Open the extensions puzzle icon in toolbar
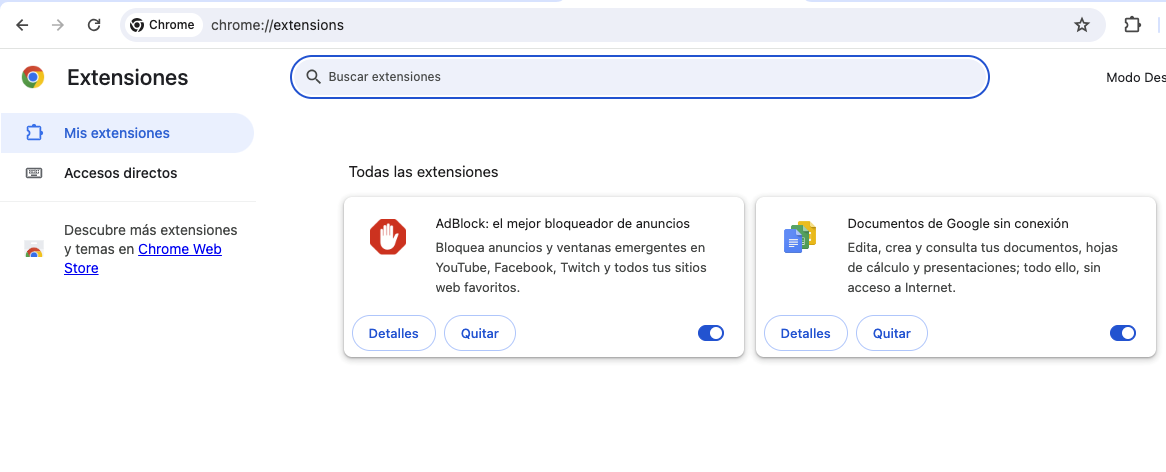This screenshot has height=472, width=1166. (1132, 25)
